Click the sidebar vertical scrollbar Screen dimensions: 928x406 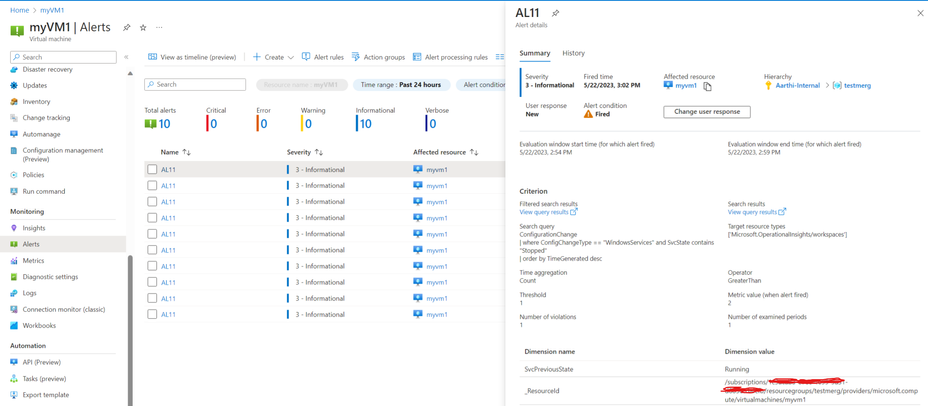130,328
